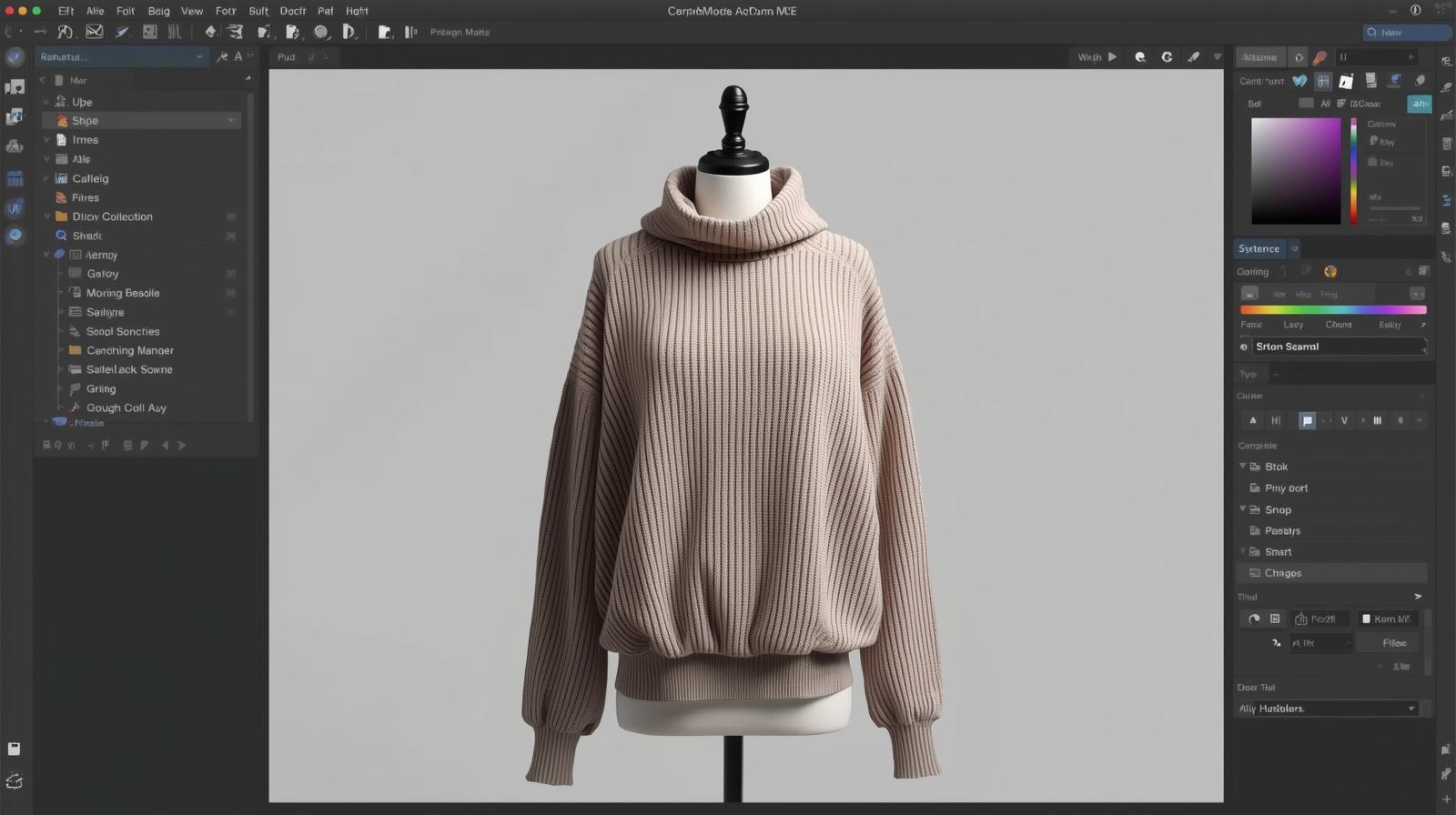Collapse the Dlioy Collection folder
Image resolution: width=1456 pixels, height=815 pixels.
tap(47, 216)
